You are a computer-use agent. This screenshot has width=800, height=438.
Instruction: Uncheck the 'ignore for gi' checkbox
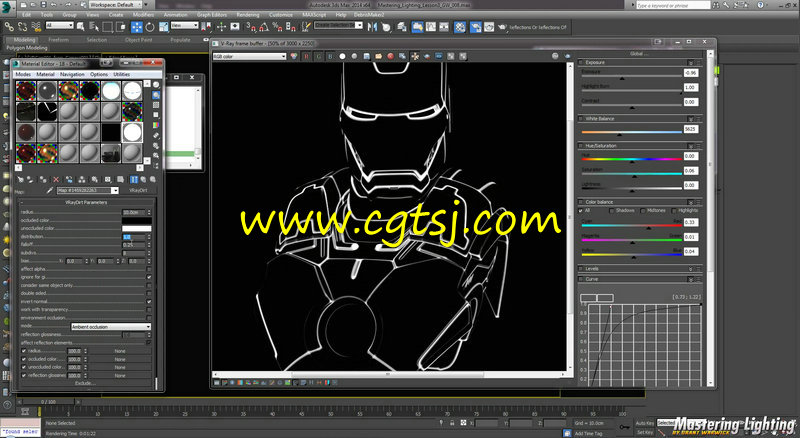(149, 277)
